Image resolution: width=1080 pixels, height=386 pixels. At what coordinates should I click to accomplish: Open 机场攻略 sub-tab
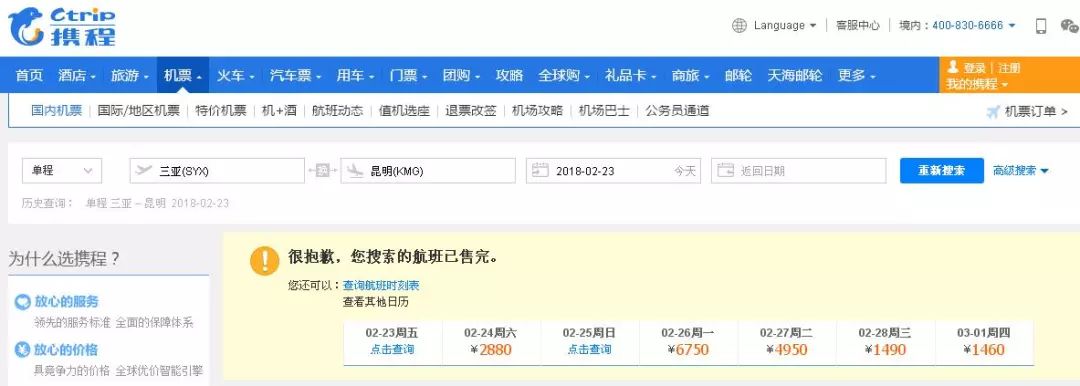coord(537,110)
